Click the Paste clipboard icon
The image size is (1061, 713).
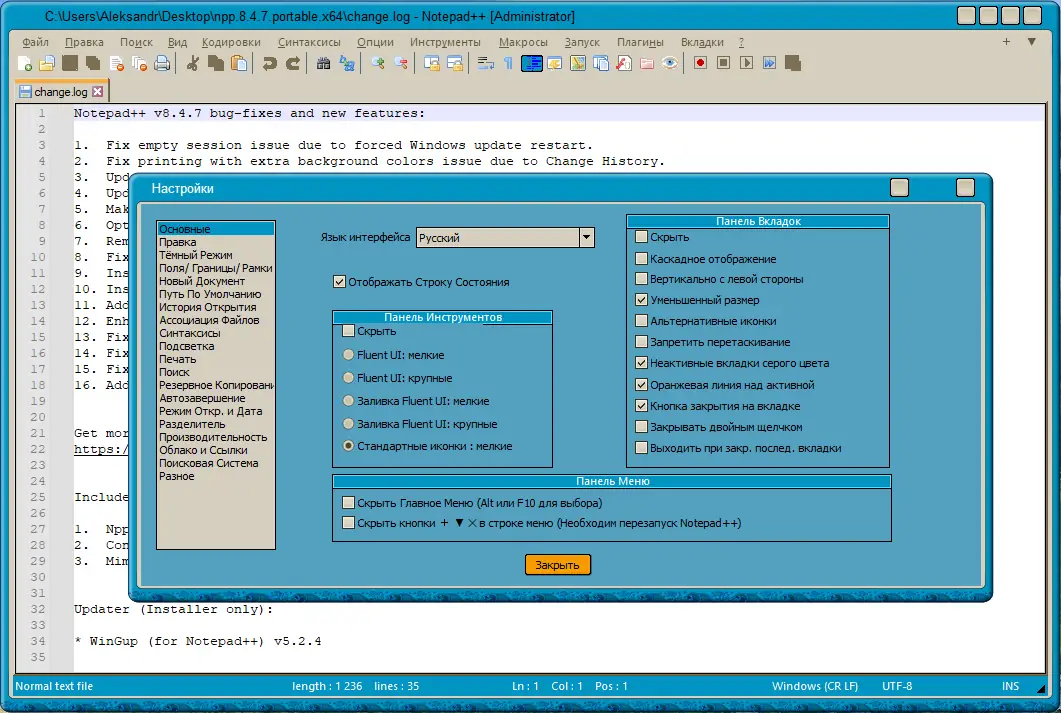coord(239,64)
